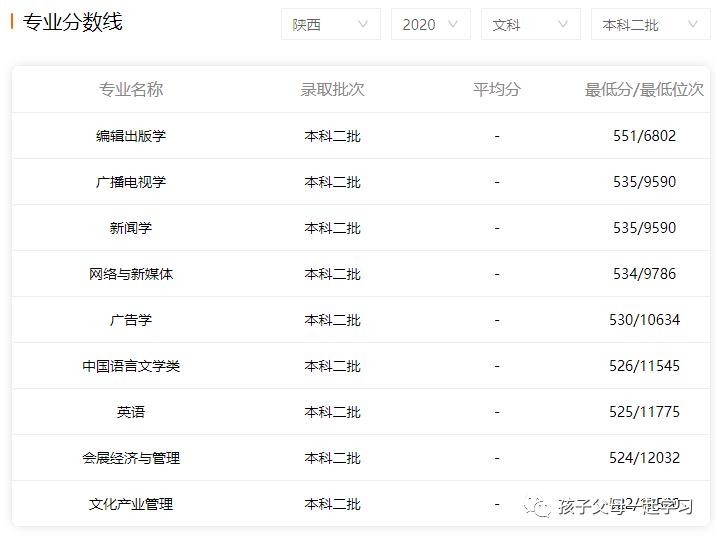Image resolution: width=716 pixels, height=538 pixels.
Task: Click the 专业分数线 section heading
Action: (x=72, y=22)
